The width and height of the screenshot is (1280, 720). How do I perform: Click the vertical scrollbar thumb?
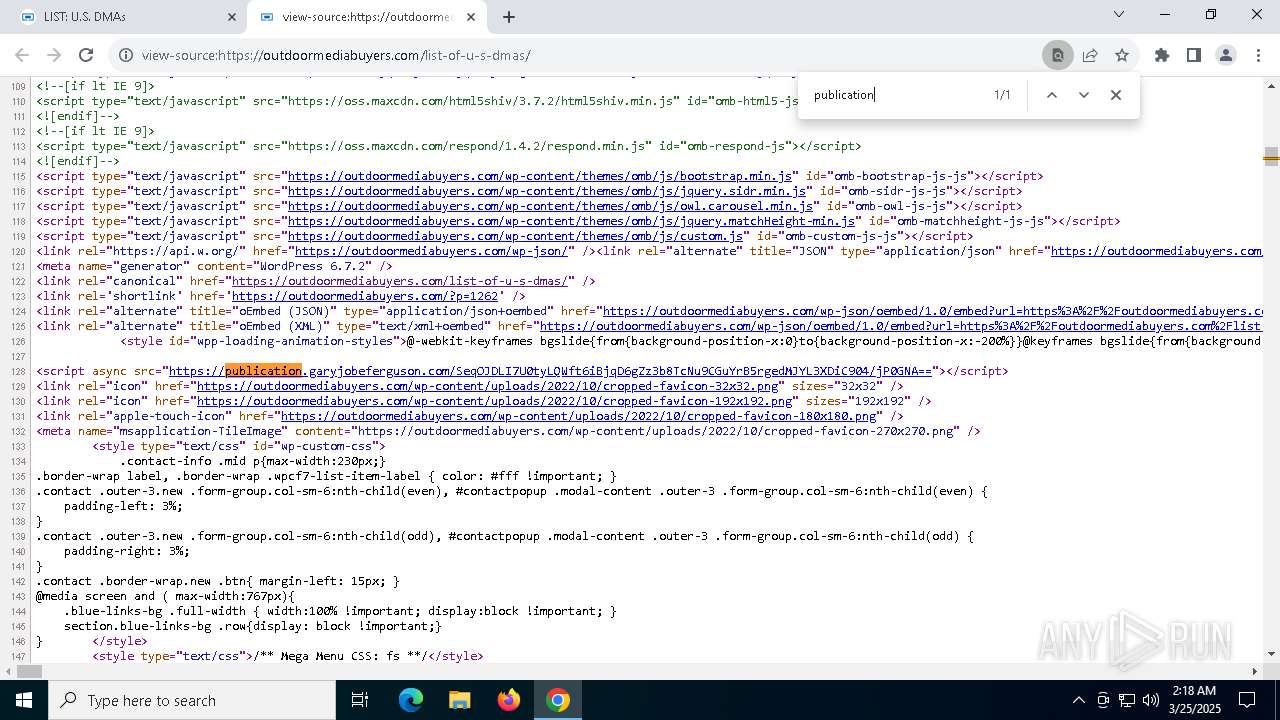(x=1271, y=156)
